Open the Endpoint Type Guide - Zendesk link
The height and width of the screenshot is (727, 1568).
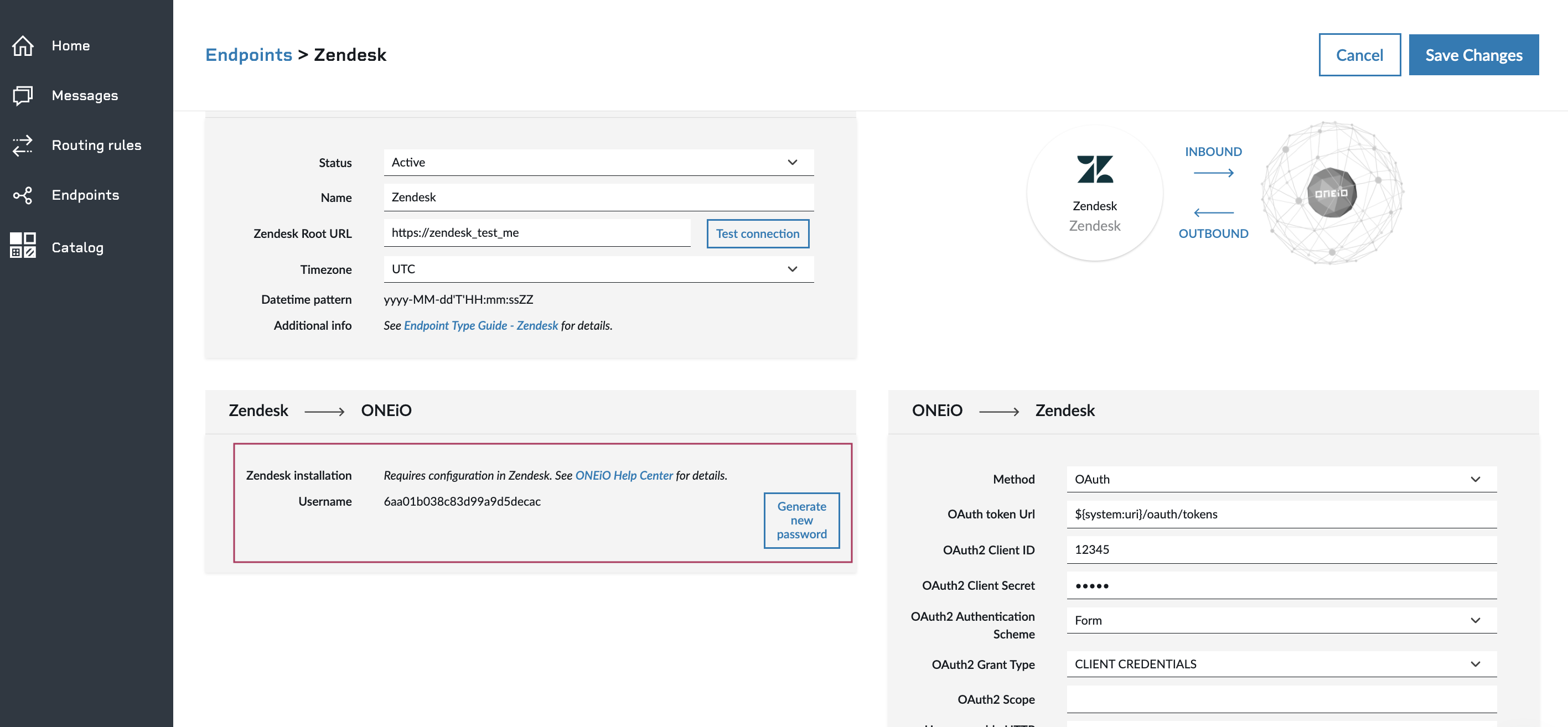[480, 325]
